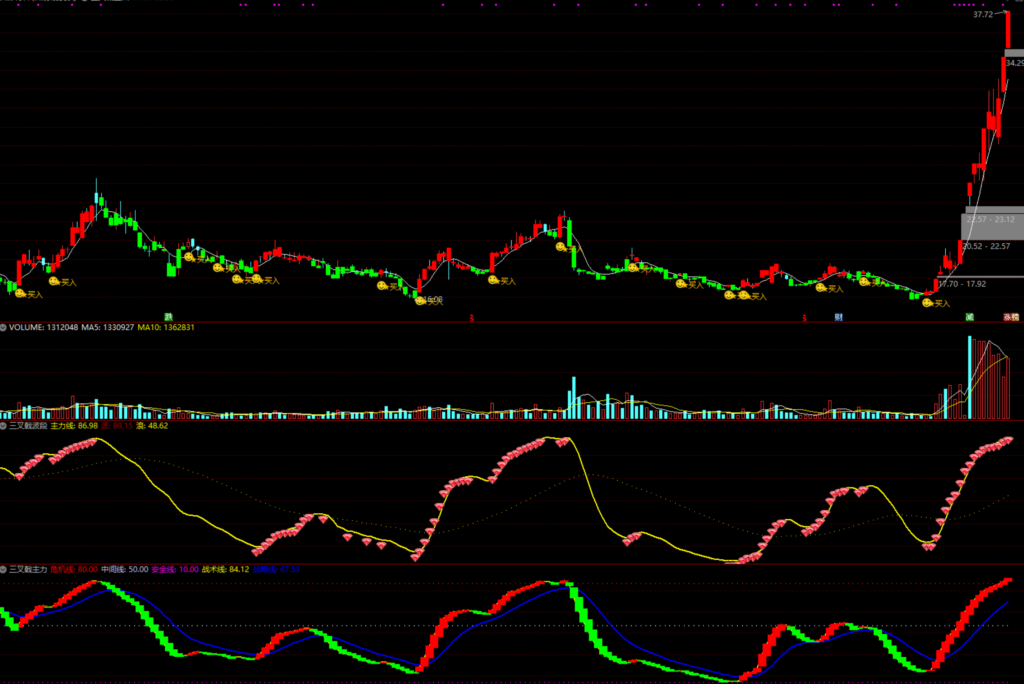Select the gray 22.57 - 23.12 price gap box
Screen dimensions: 1024x684
(x=992, y=219)
